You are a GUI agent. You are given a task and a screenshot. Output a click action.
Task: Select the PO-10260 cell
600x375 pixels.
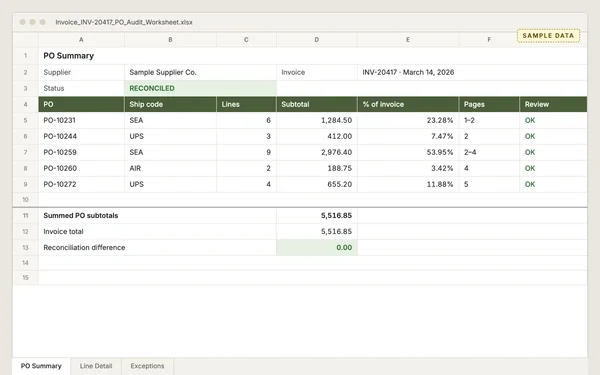tap(82, 168)
